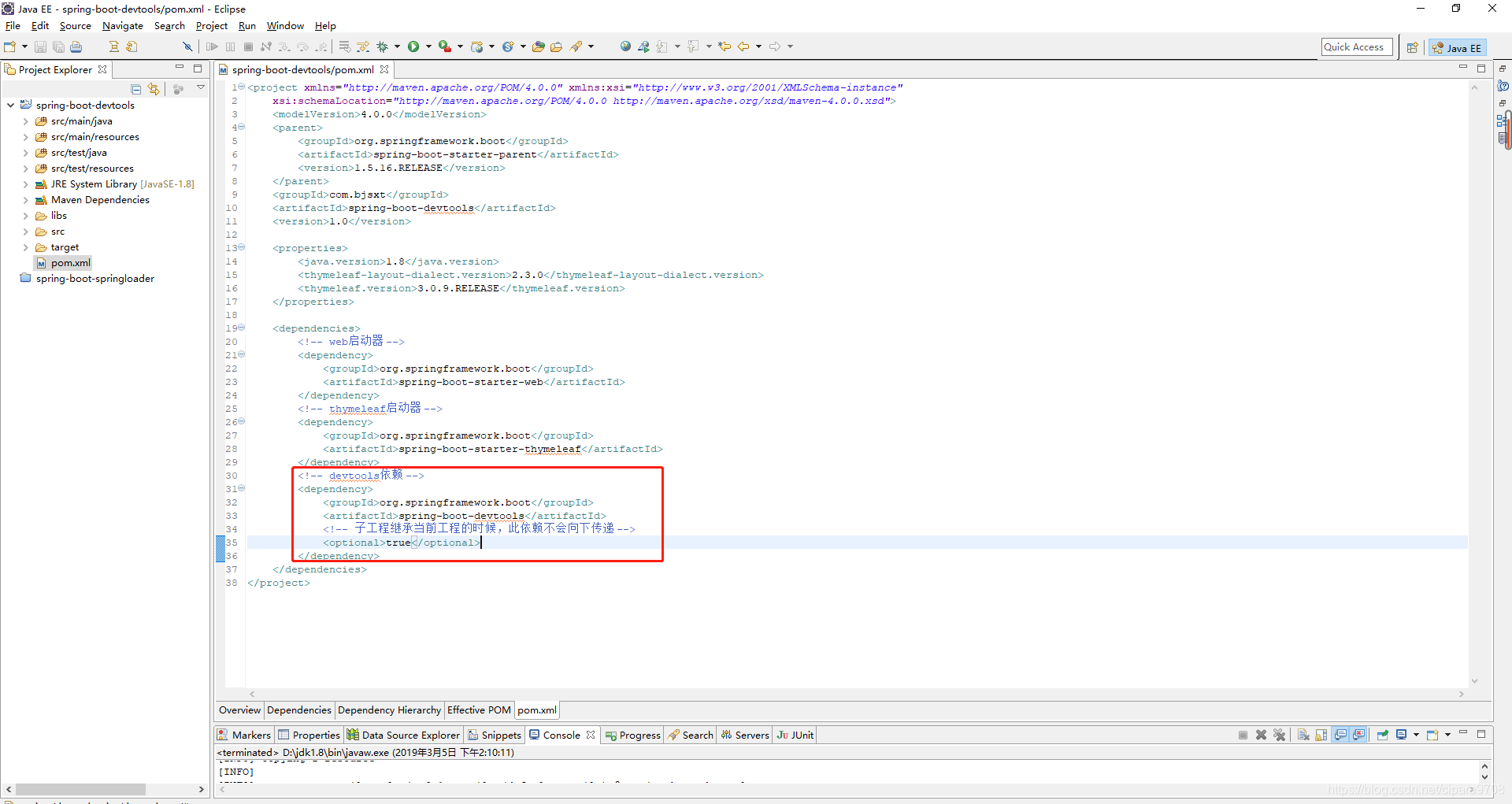The image size is (1512, 804).
Task: Click the Open Type folder icon
Action: (x=539, y=46)
